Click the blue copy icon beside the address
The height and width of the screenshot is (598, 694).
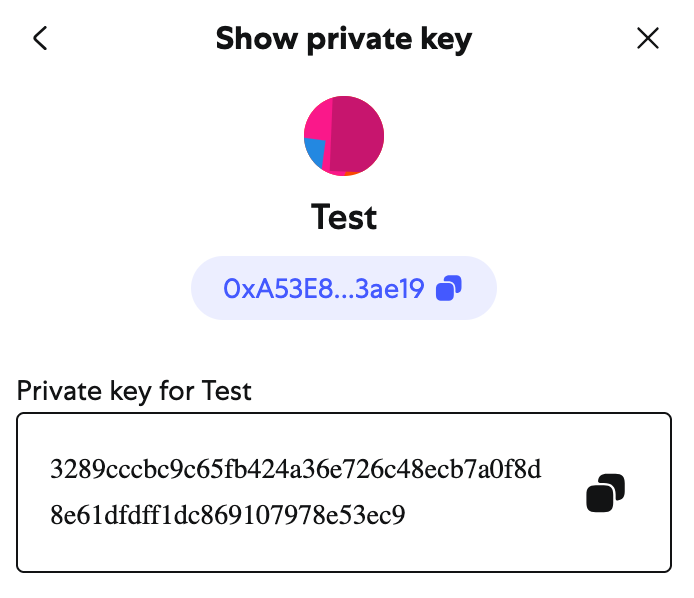coord(449,288)
